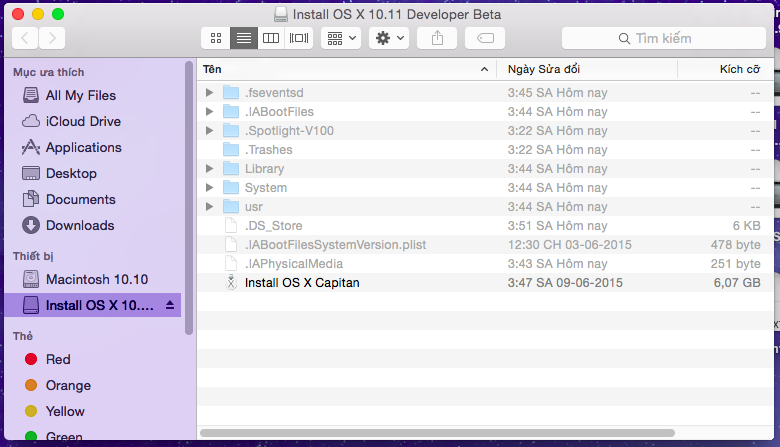Sort by the Tên column header
Screen dimensions: 780x447
pyautogui.click(x=340, y=69)
